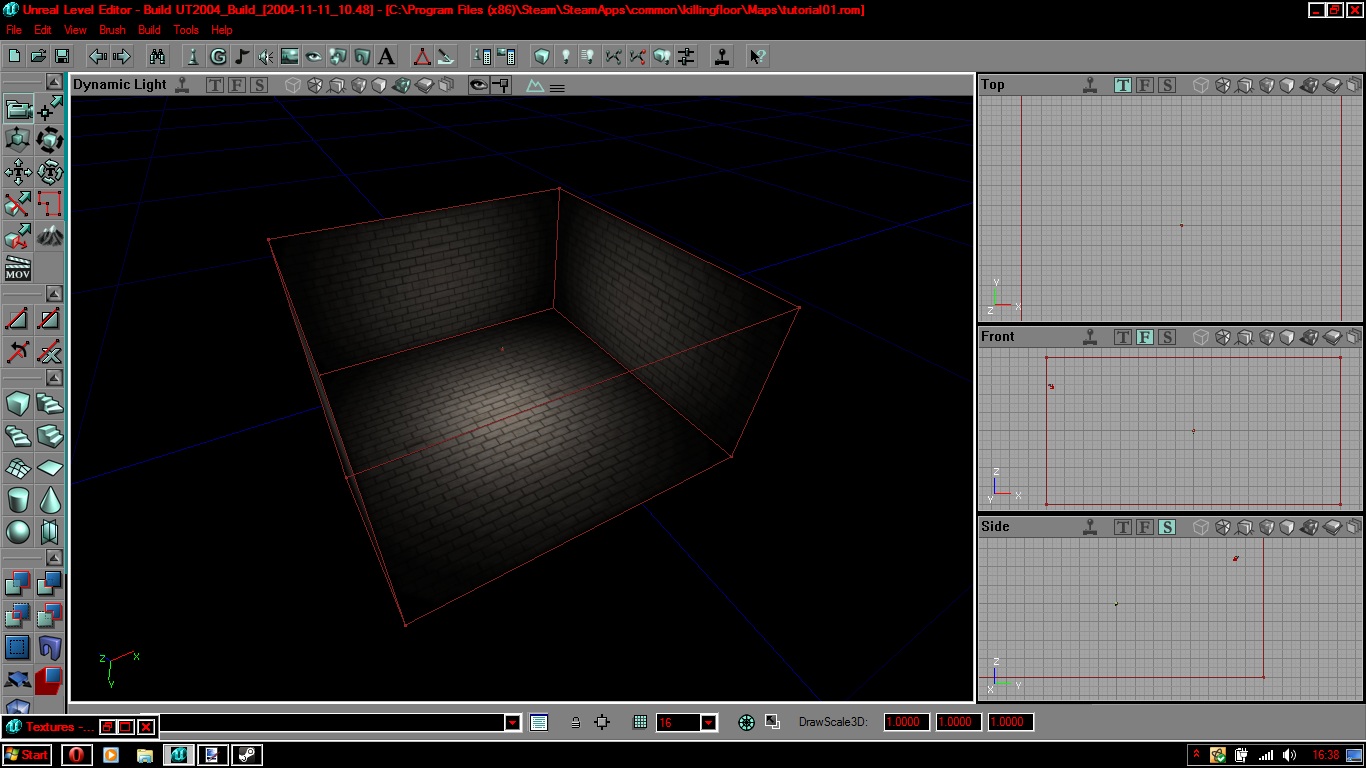Toggle Top view button in the Top viewport
Screen dimensions: 1366x768
pos(1123,85)
